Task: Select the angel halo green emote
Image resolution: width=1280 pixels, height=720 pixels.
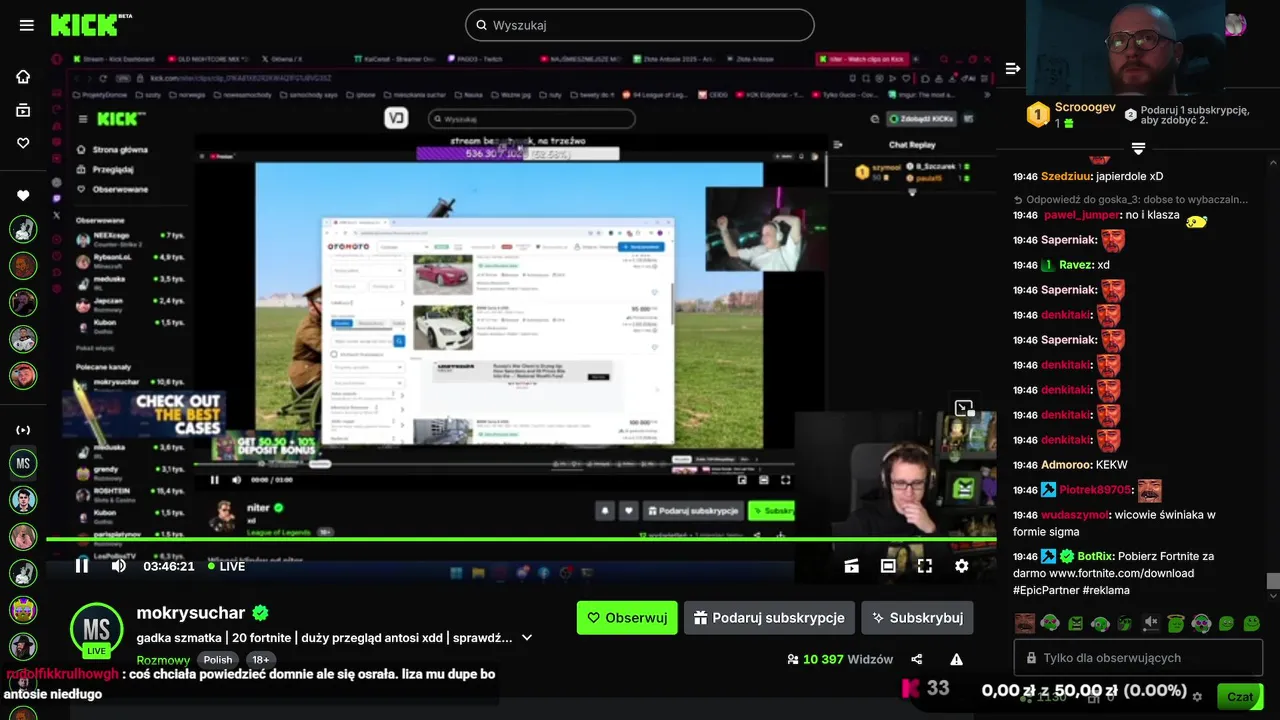Action: [1176, 623]
